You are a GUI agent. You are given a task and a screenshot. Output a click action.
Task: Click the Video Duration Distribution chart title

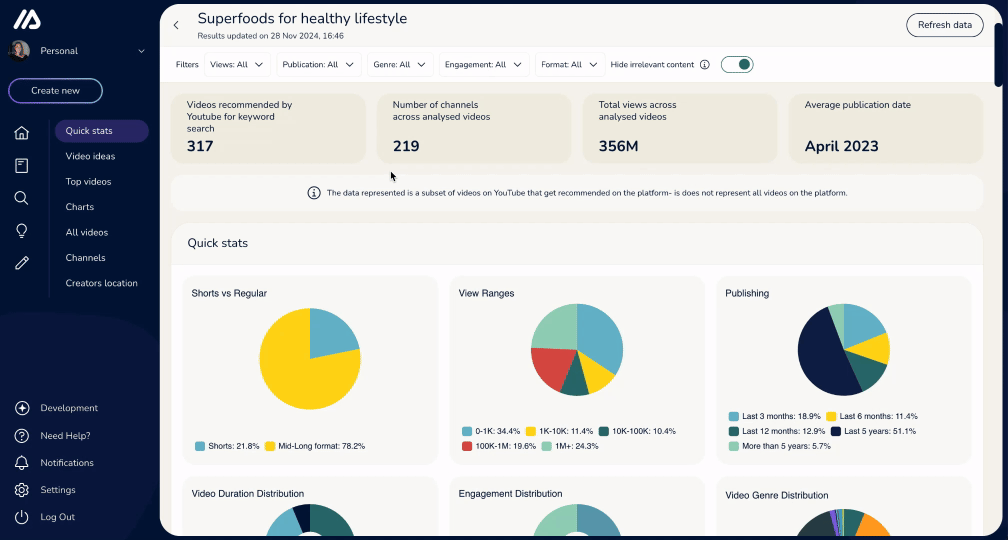tap(248, 494)
